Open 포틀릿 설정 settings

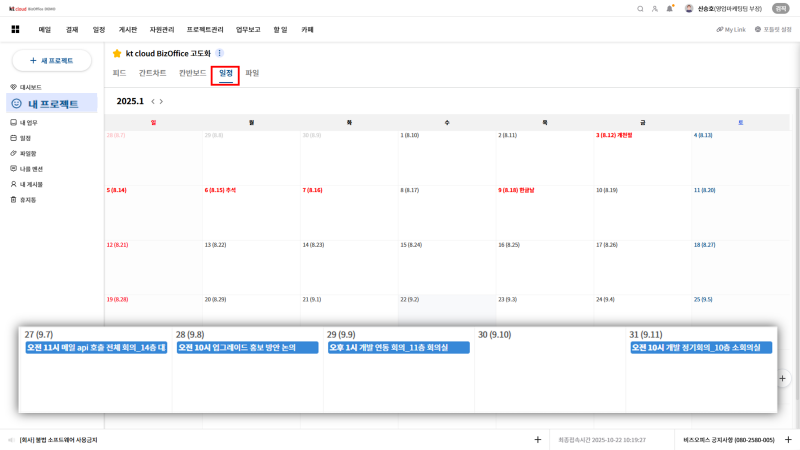pos(773,30)
